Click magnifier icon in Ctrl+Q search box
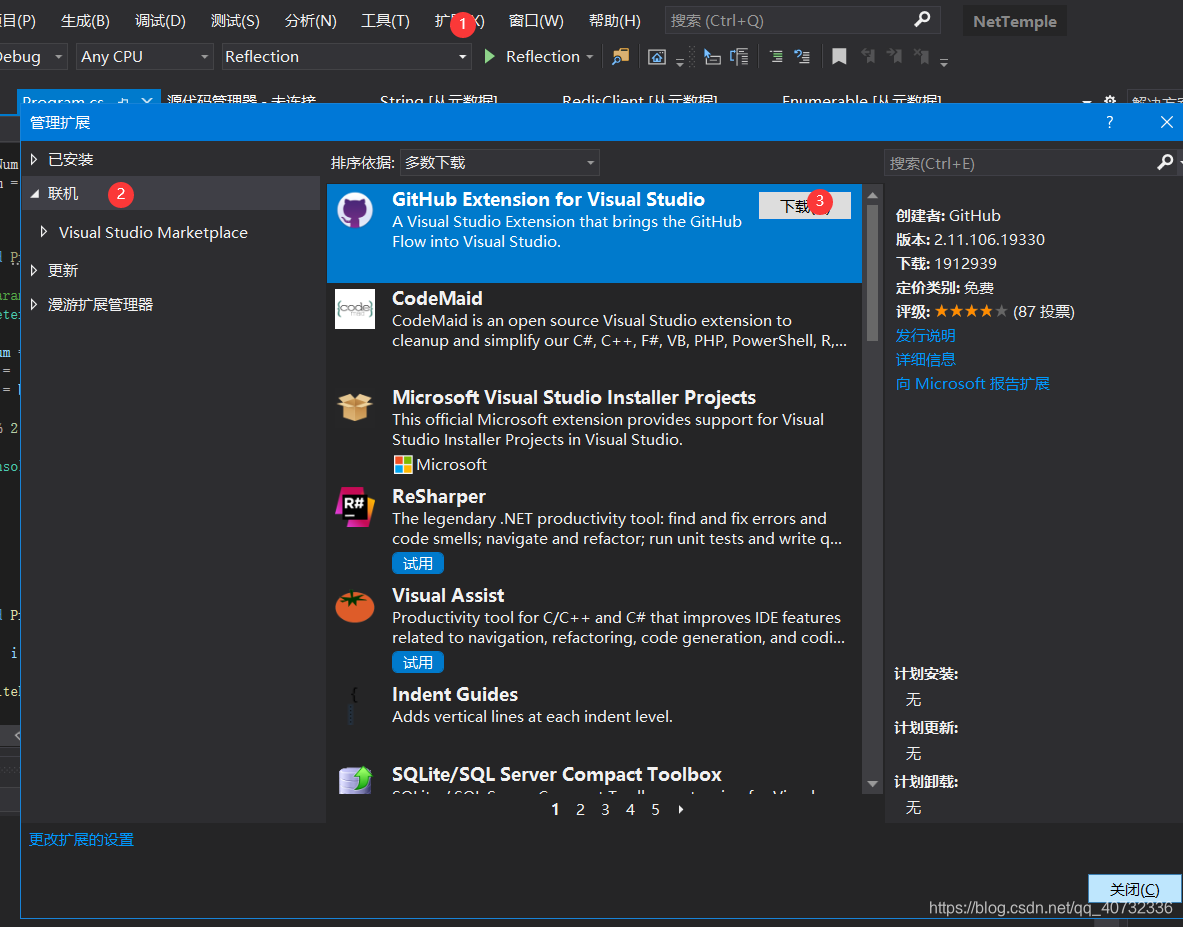This screenshot has height=927, width=1183. coord(922,20)
